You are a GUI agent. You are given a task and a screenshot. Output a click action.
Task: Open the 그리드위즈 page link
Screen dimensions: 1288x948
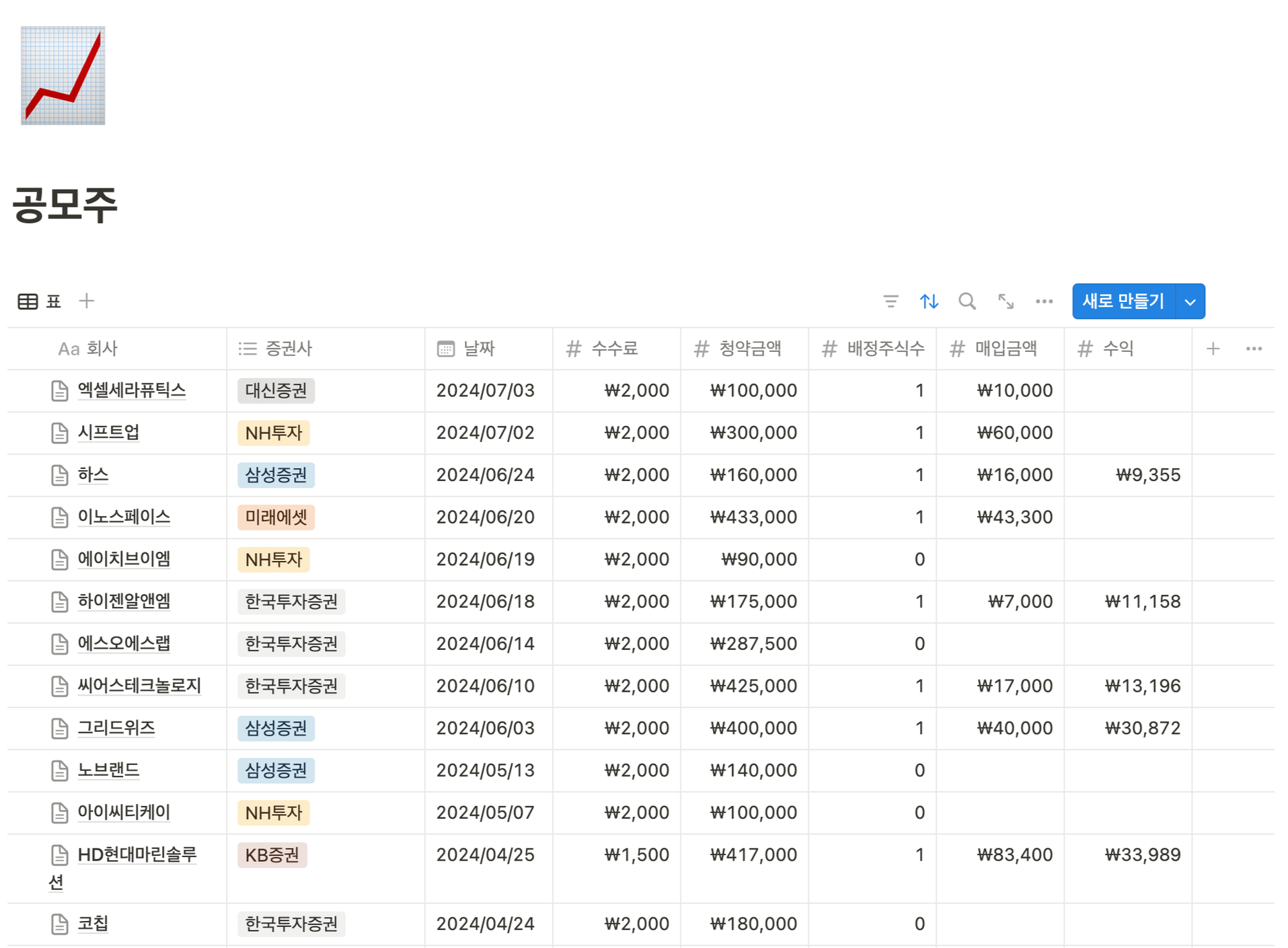(x=116, y=728)
